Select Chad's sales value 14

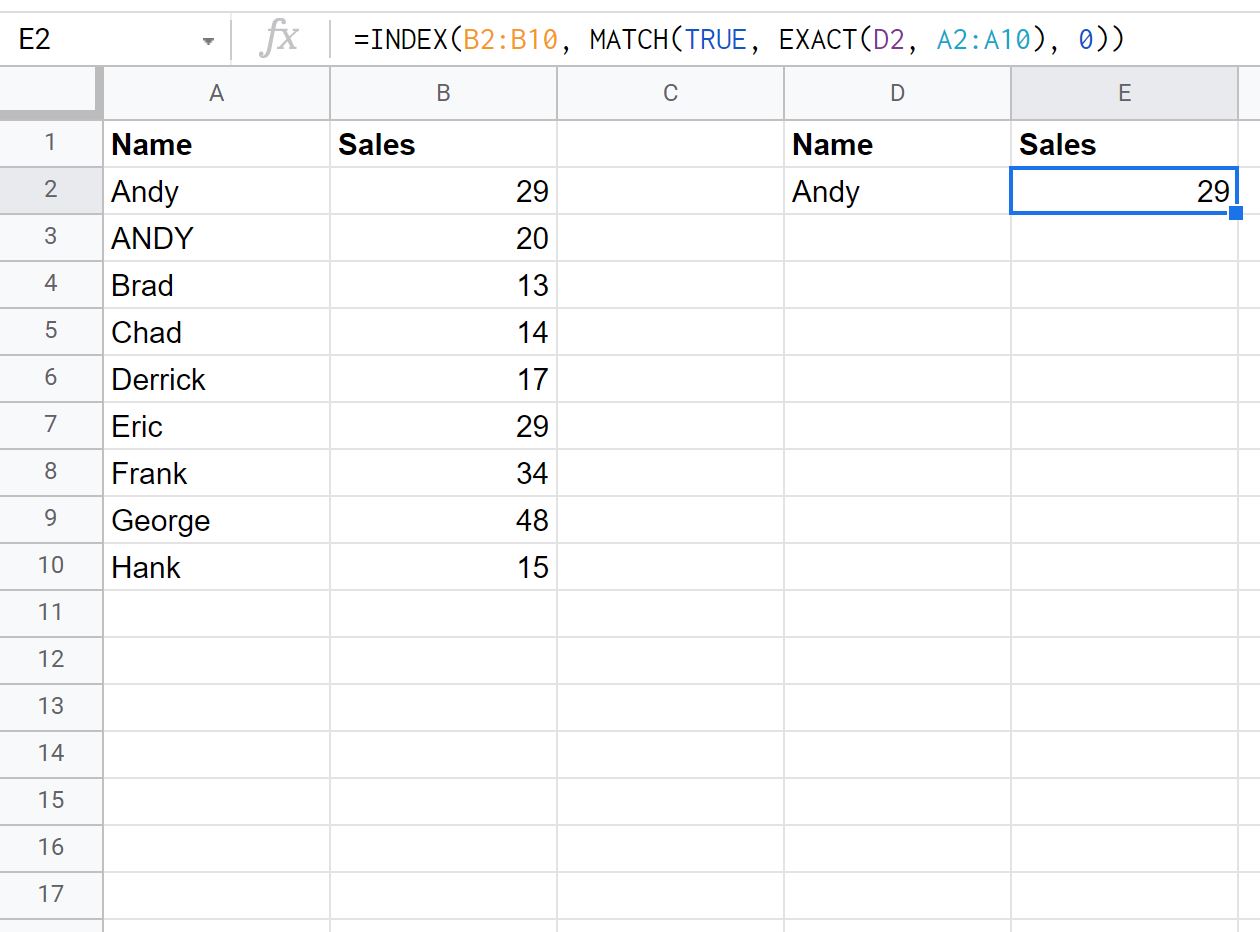[x=443, y=332]
